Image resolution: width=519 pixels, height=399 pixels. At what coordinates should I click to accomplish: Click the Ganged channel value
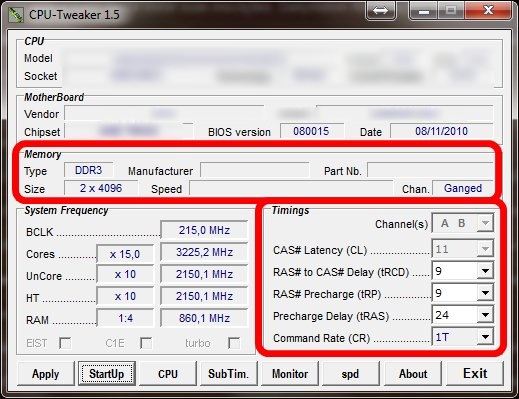point(463,188)
